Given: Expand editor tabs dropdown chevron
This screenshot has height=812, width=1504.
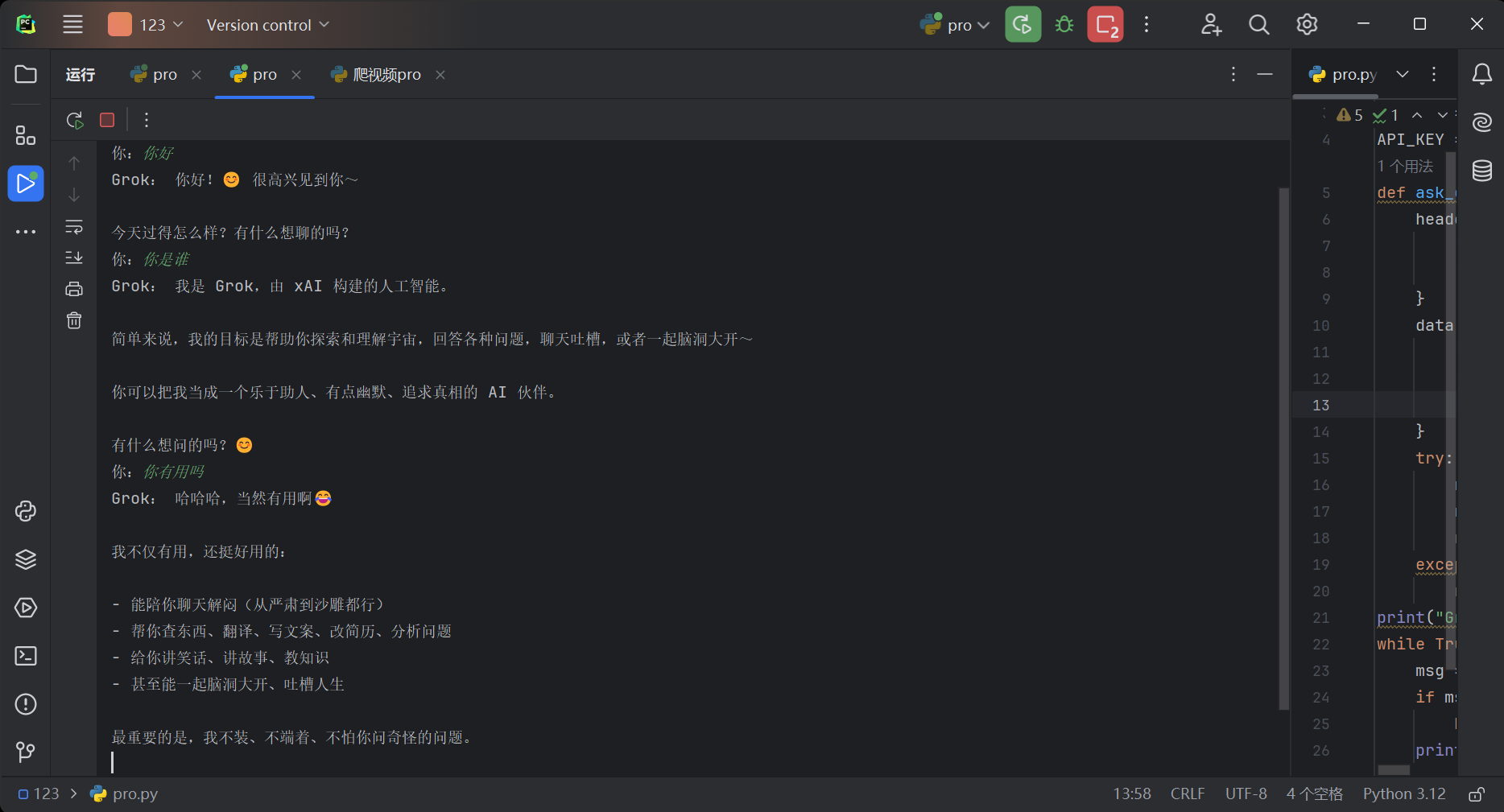Looking at the screenshot, I should click(x=1403, y=74).
